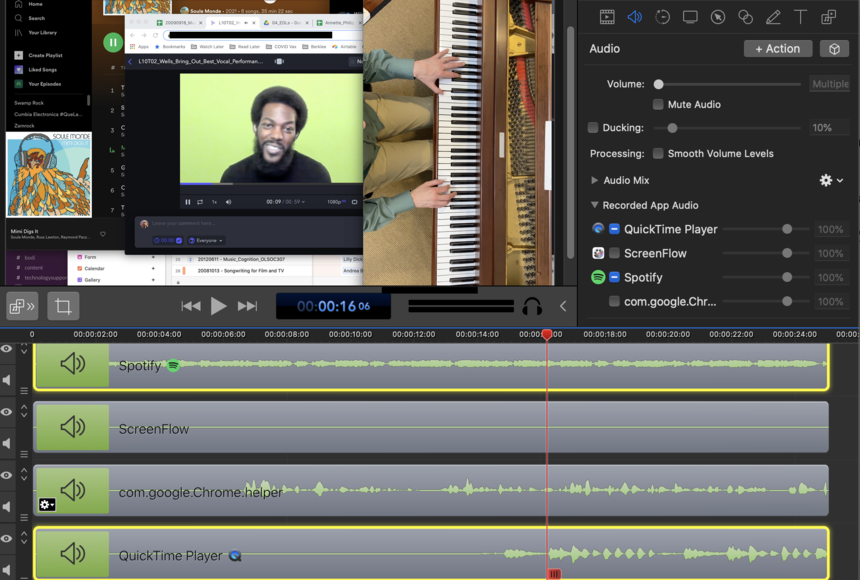Open the Touch Callout inspector tab
860x580 pixels.
[x=745, y=17]
